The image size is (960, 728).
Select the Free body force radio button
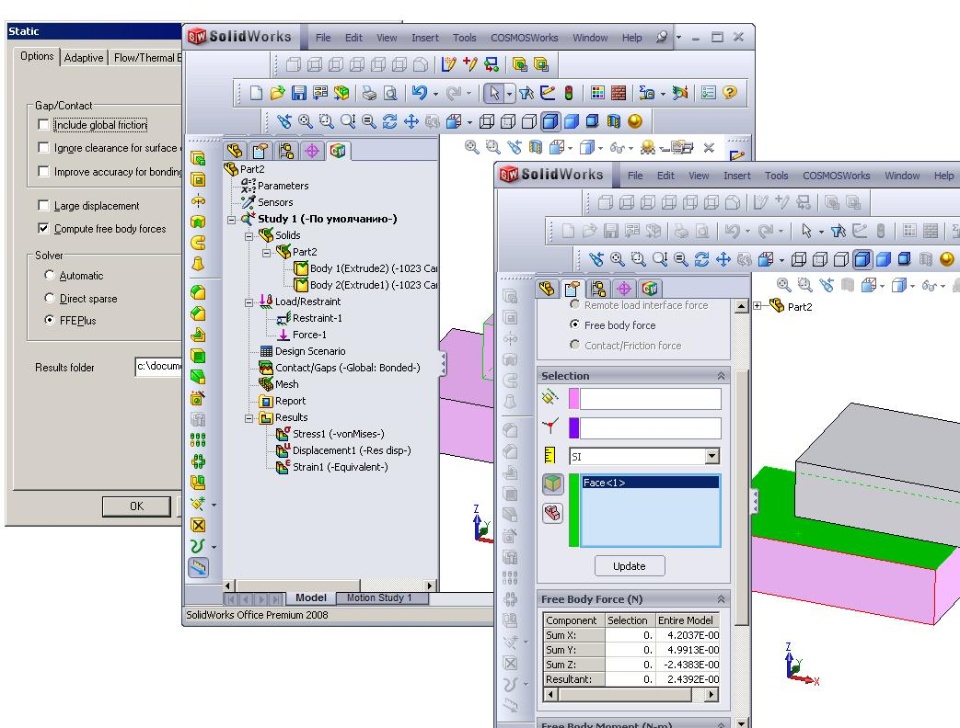click(574, 325)
